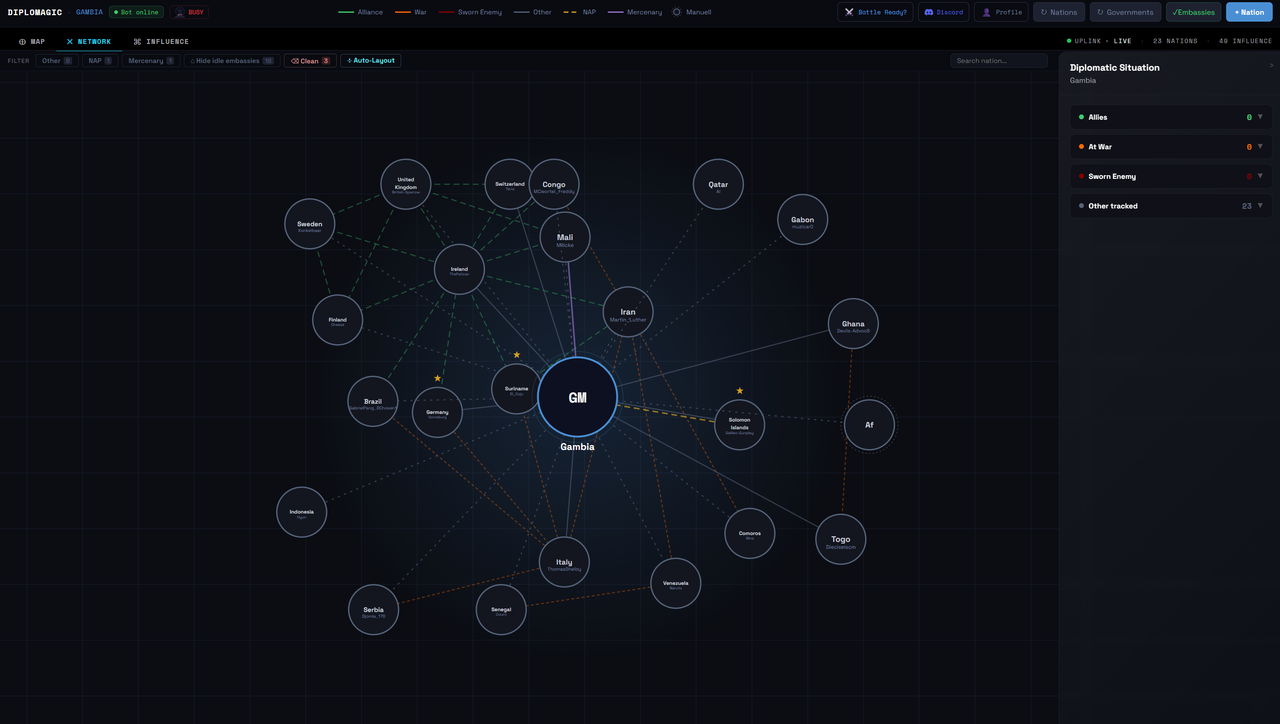The image size is (1280, 724).
Task: Open the Battle Ready? button with swords
Action: [875, 12]
